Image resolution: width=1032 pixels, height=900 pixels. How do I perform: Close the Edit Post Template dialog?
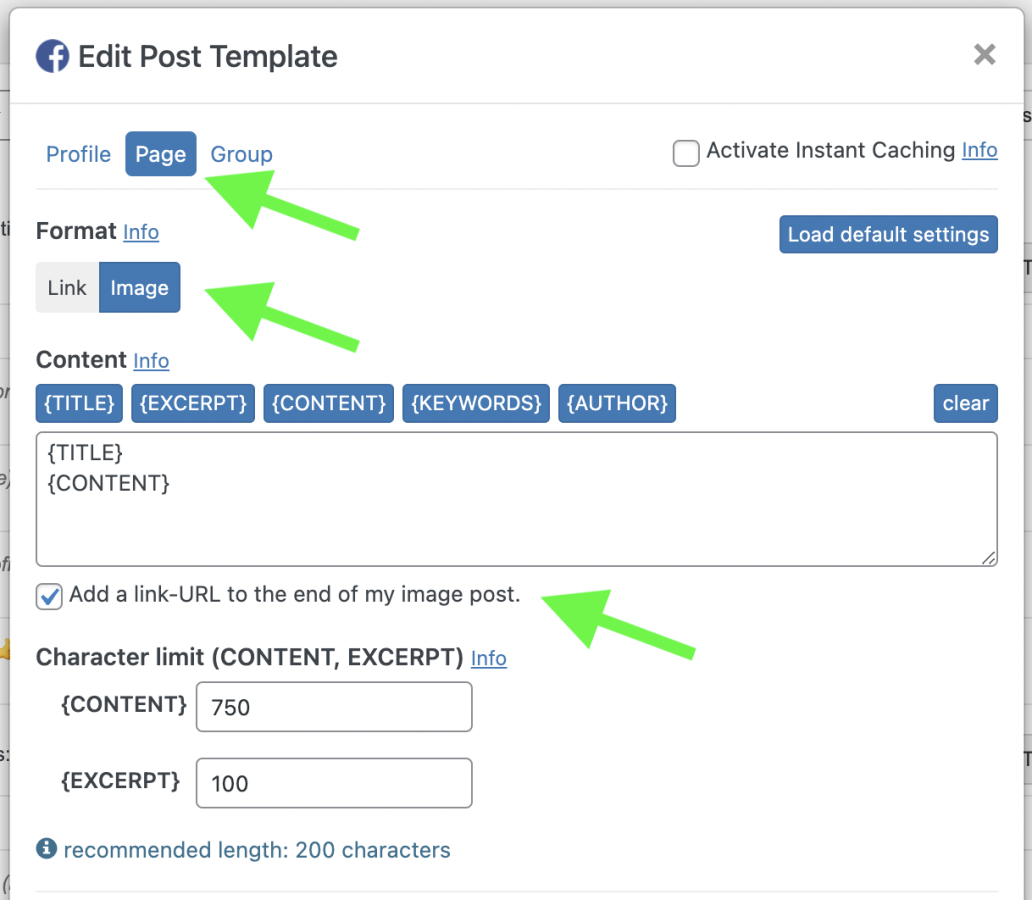(985, 55)
